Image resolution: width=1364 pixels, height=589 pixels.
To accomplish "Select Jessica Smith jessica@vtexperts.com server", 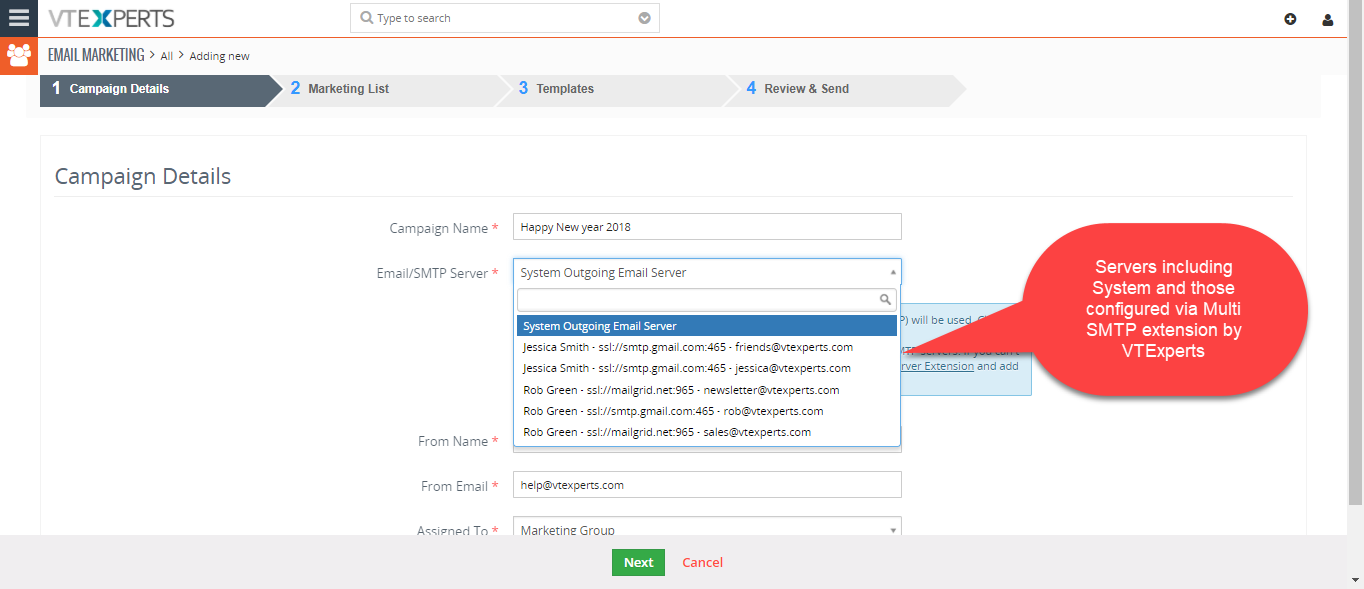I will 707,368.
